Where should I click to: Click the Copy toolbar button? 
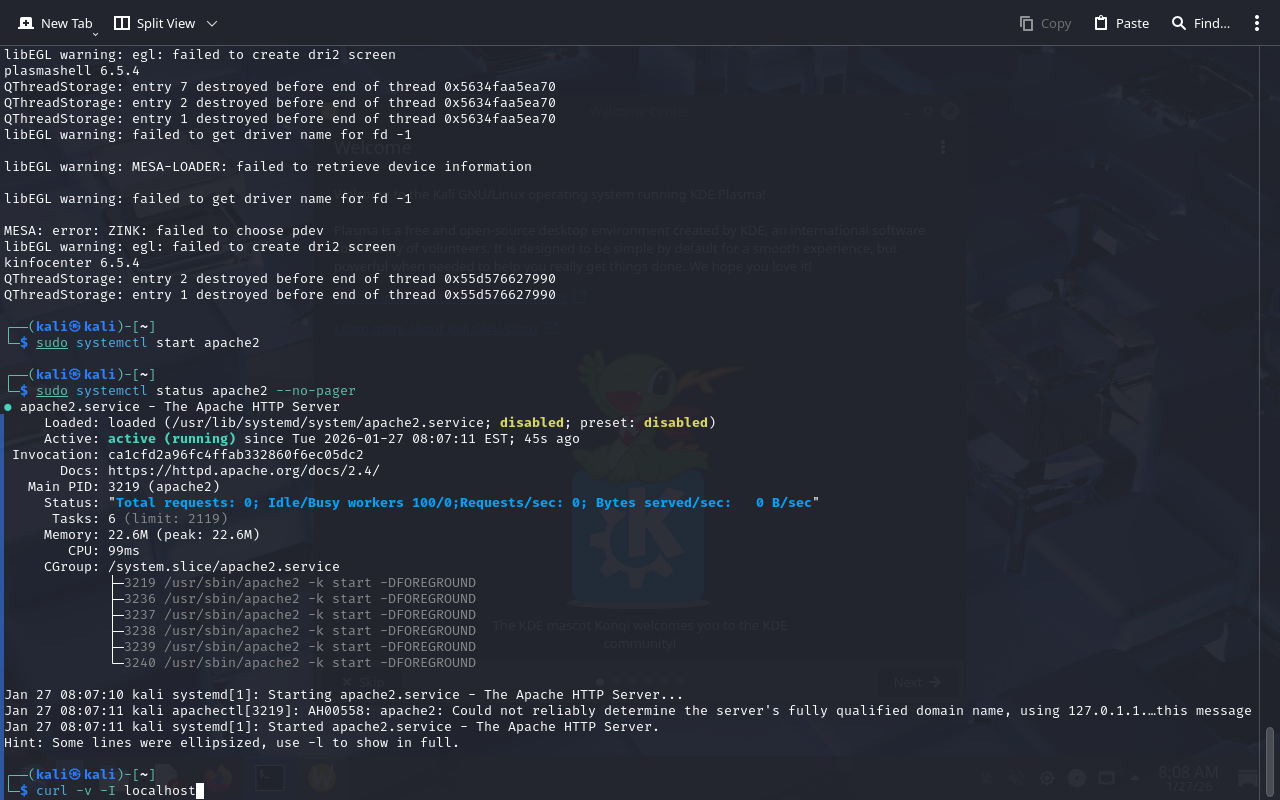1045,23
